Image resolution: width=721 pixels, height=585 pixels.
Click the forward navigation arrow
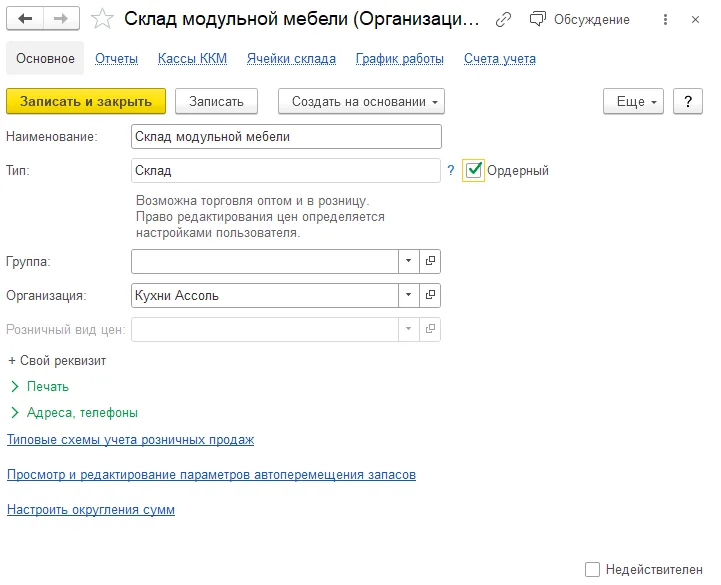61,18
